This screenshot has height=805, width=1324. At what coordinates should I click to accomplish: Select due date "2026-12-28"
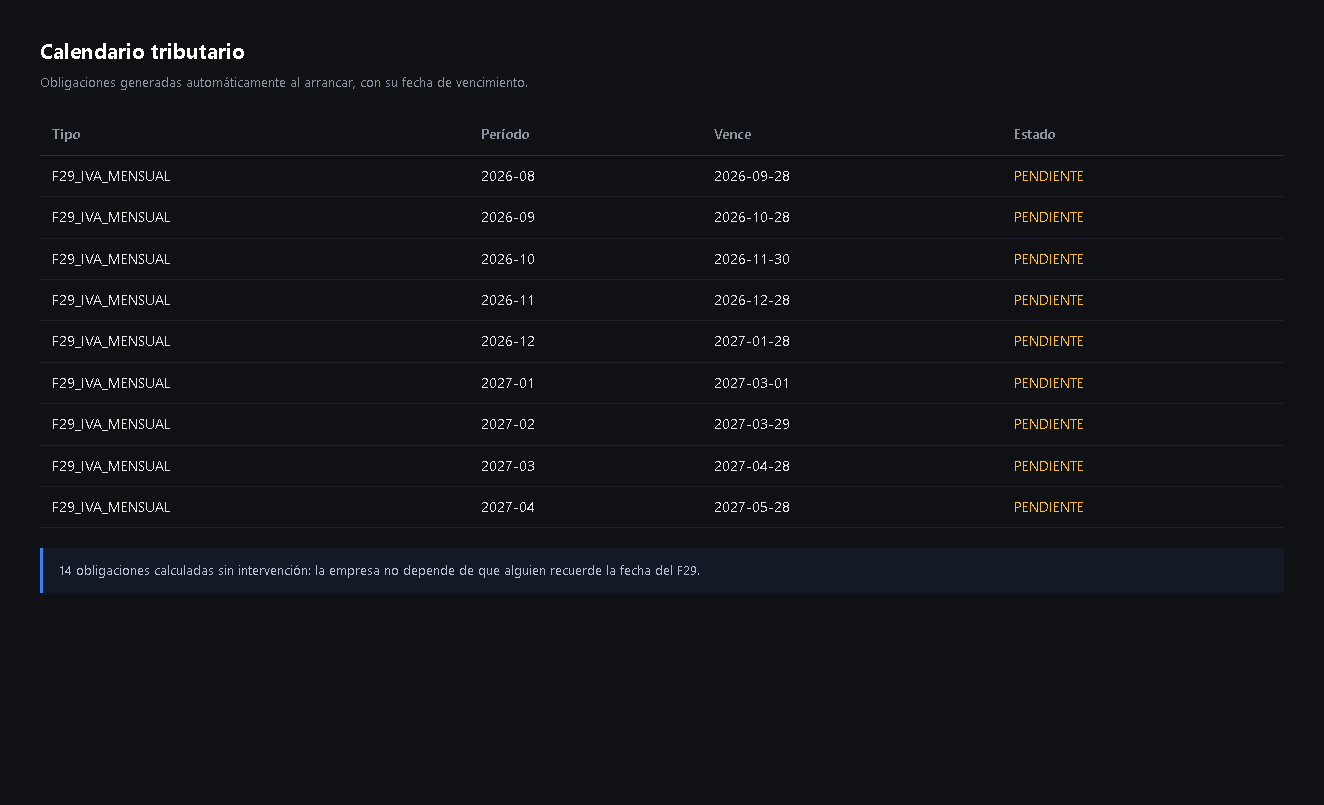(x=752, y=300)
